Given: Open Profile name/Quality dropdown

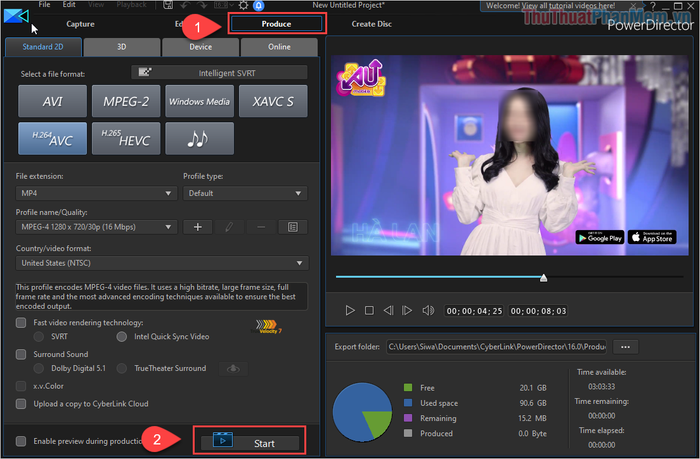Looking at the screenshot, I should click(x=96, y=227).
